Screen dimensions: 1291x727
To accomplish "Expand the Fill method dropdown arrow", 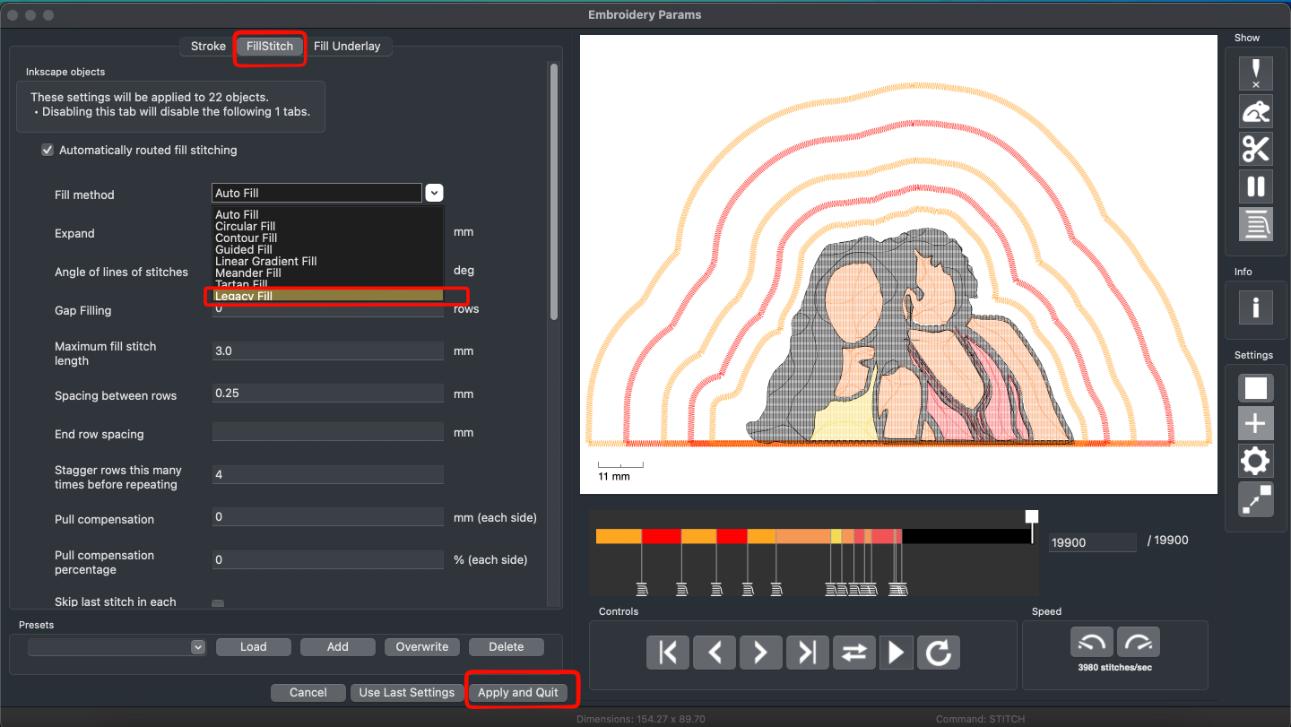I will coord(434,193).
